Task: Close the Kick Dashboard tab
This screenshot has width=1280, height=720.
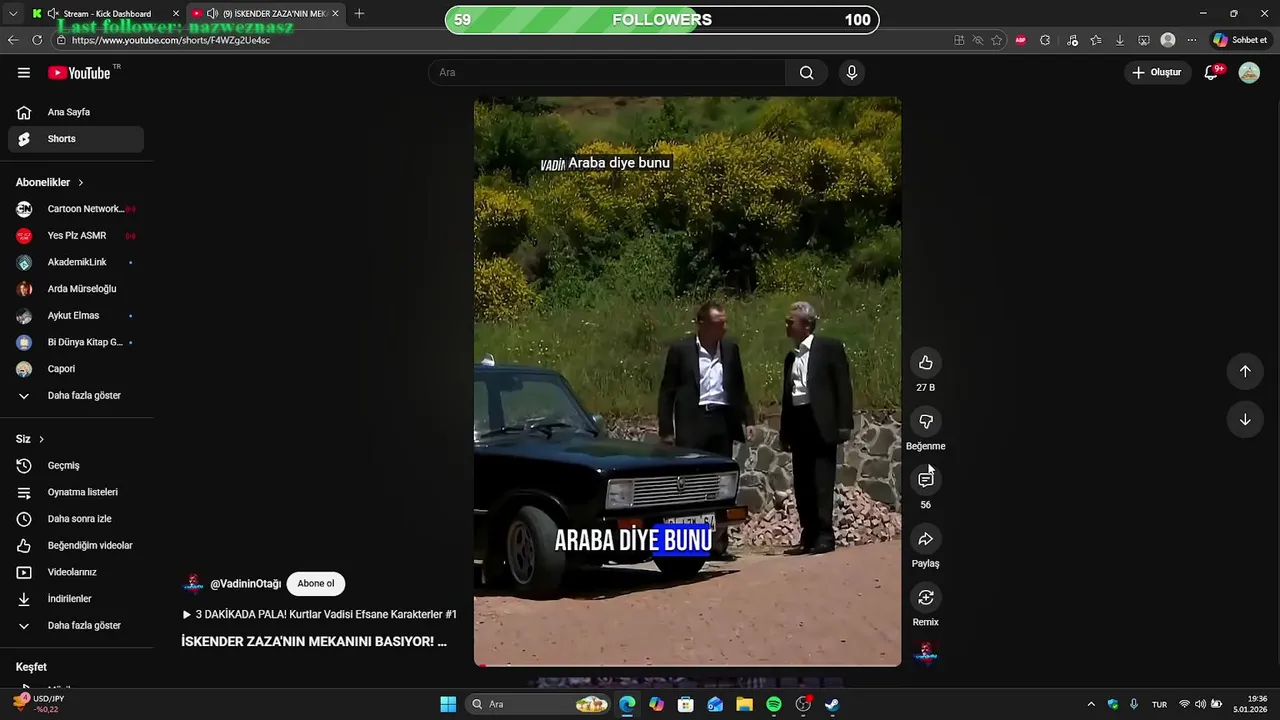Action: (176, 13)
